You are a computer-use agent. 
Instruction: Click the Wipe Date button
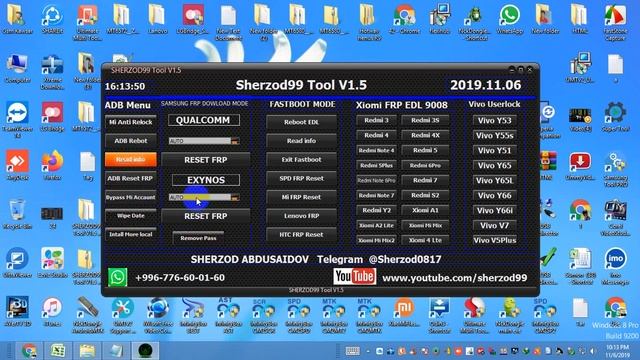[131, 216]
